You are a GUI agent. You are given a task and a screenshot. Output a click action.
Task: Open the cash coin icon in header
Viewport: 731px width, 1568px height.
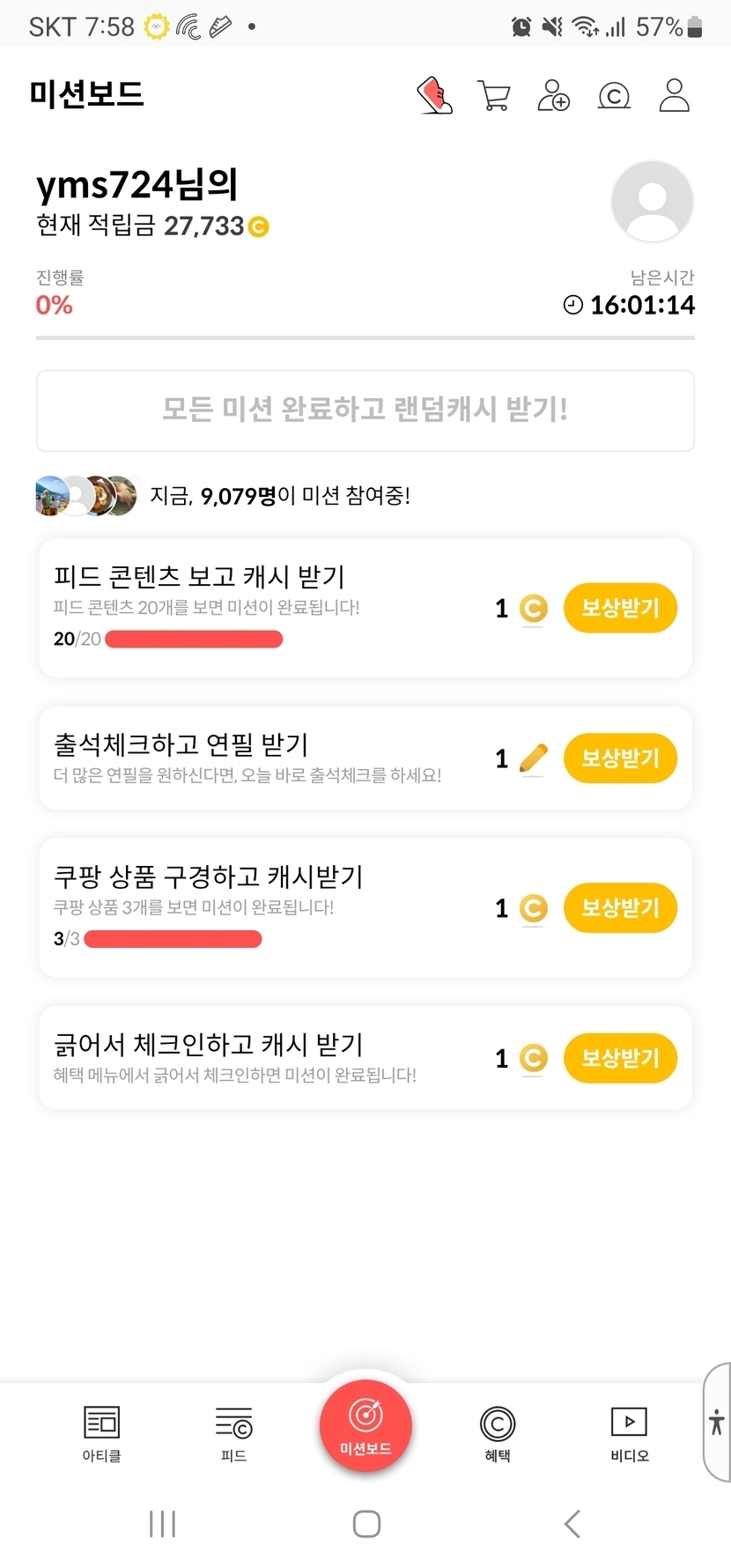(x=614, y=95)
